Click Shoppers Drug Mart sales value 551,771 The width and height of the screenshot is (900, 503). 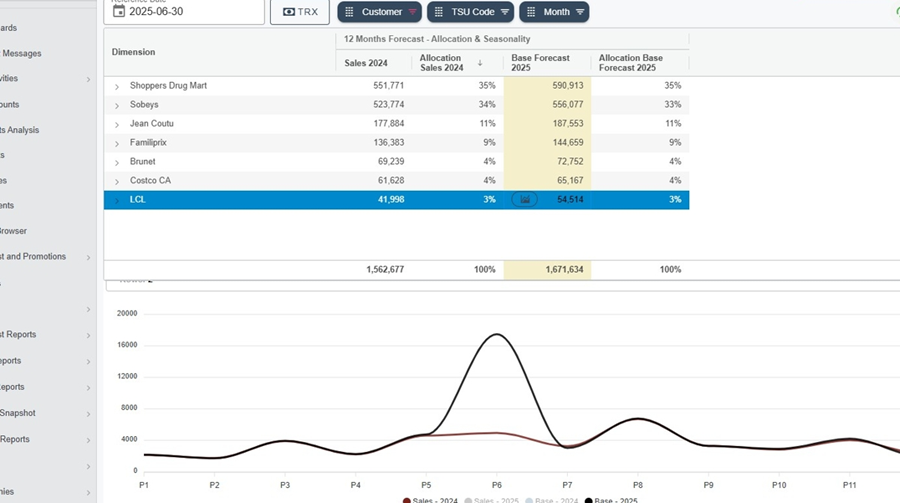pos(389,86)
